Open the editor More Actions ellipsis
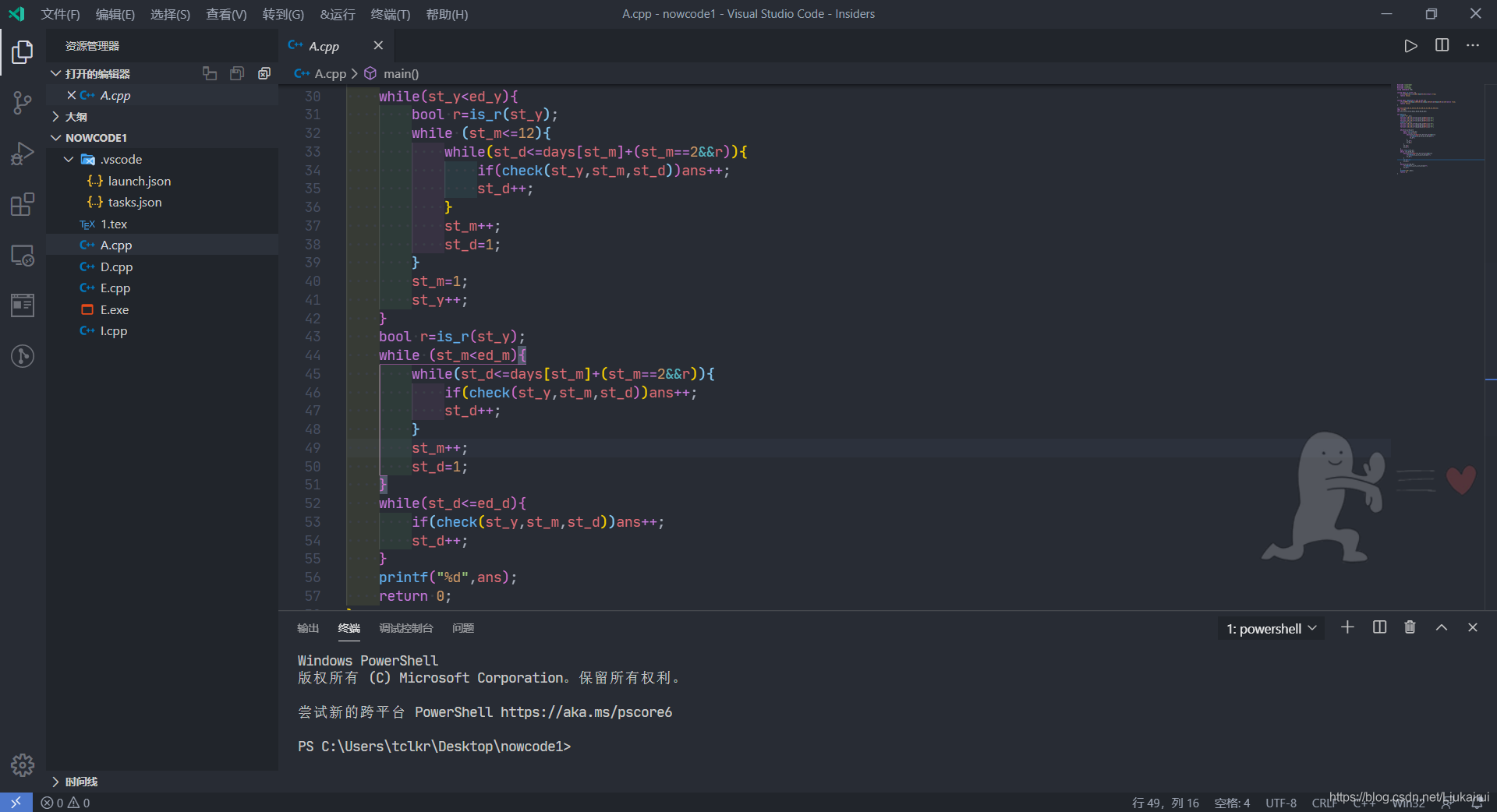This screenshot has height=812, width=1497. [x=1472, y=45]
